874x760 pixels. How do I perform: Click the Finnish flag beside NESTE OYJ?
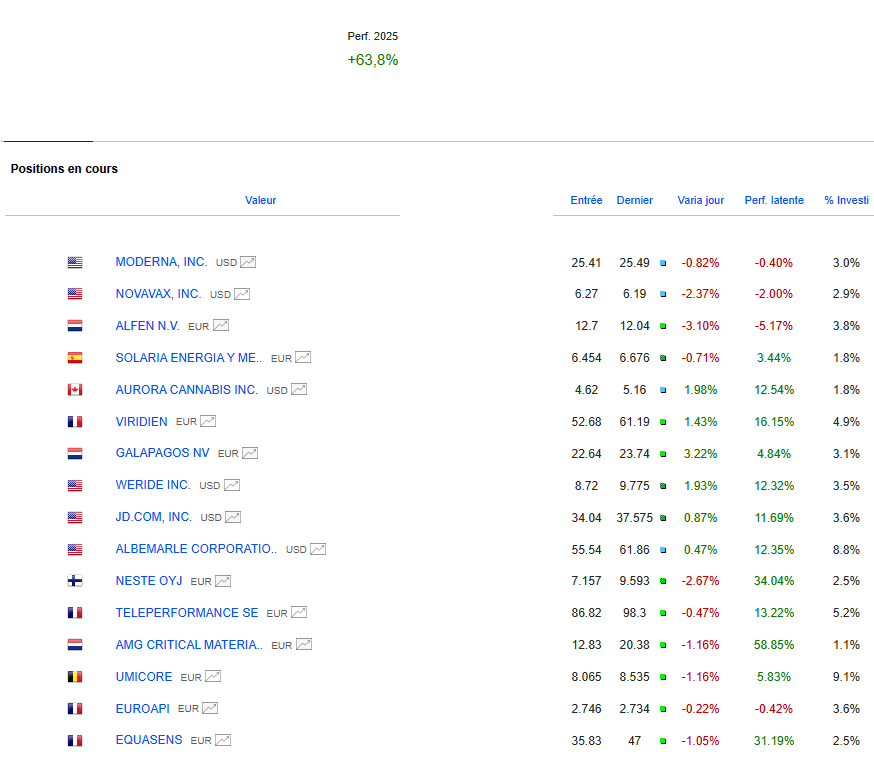tap(75, 581)
